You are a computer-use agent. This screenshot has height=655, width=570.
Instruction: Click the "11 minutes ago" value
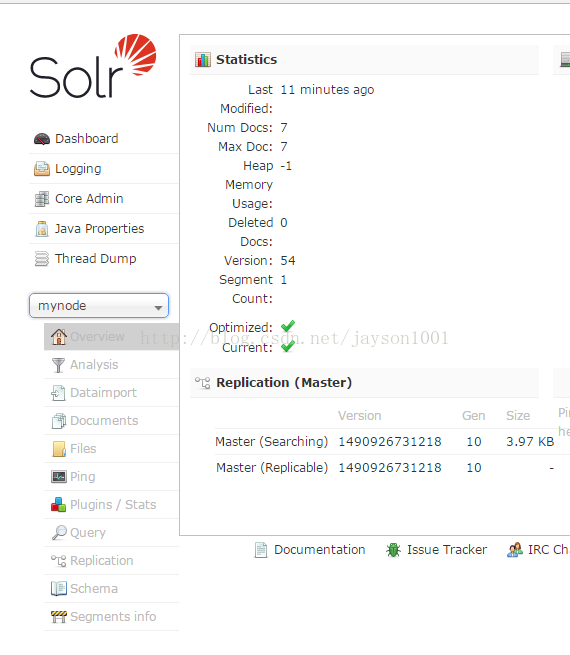pos(327,89)
